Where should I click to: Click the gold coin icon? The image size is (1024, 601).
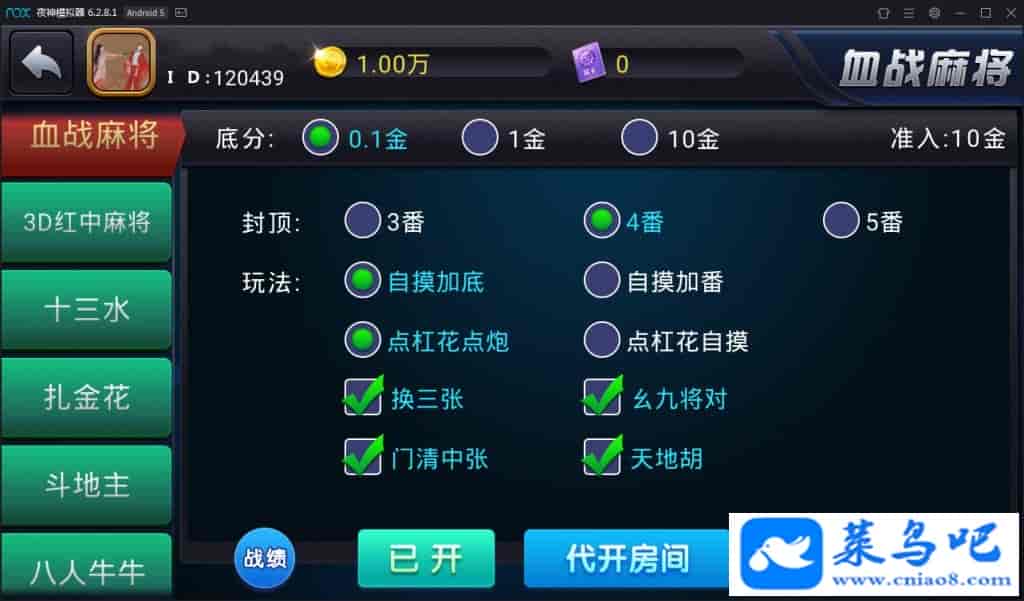(x=330, y=63)
